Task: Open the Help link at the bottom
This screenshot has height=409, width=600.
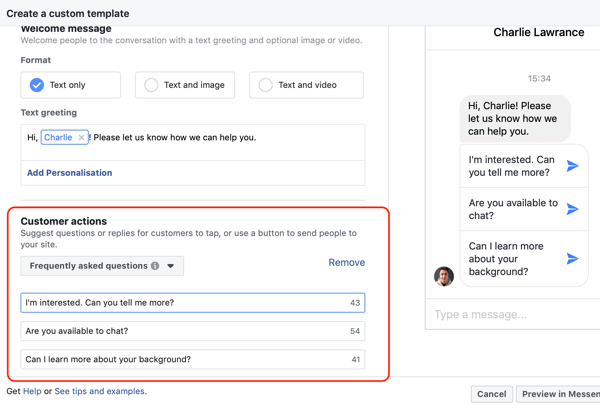Action: tap(32, 391)
